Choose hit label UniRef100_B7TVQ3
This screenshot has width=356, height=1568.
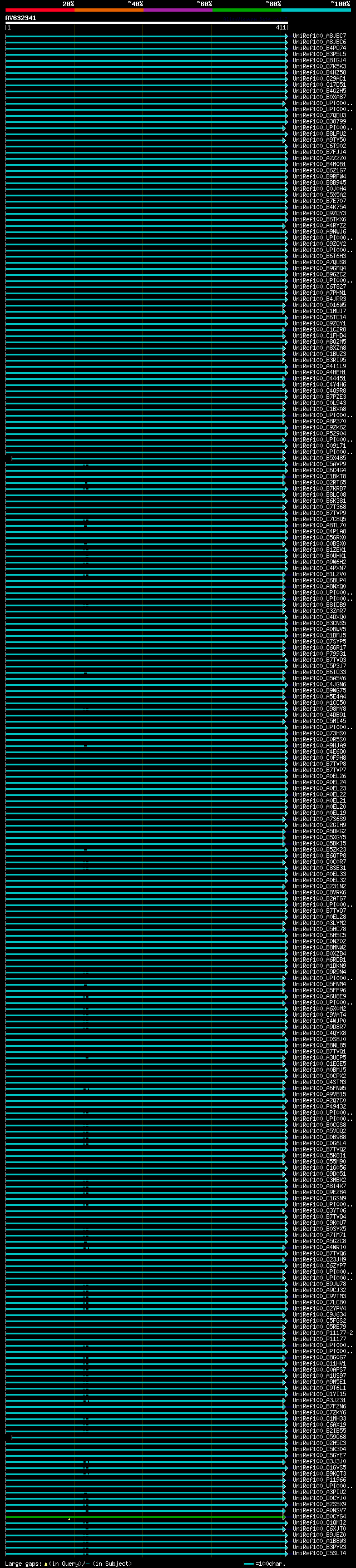(319, 660)
